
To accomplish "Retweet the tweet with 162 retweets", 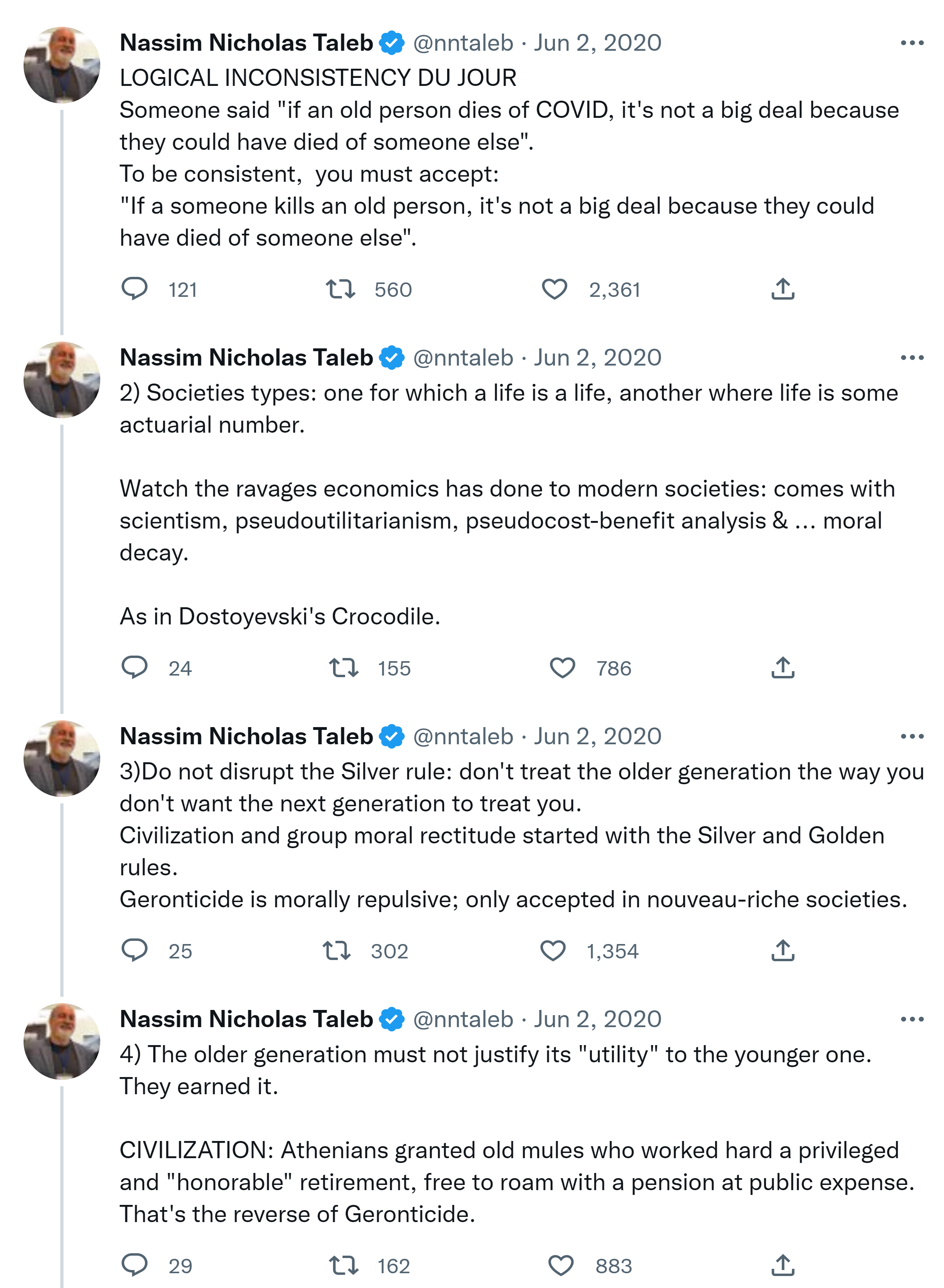I will pyautogui.click(x=344, y=1265).
